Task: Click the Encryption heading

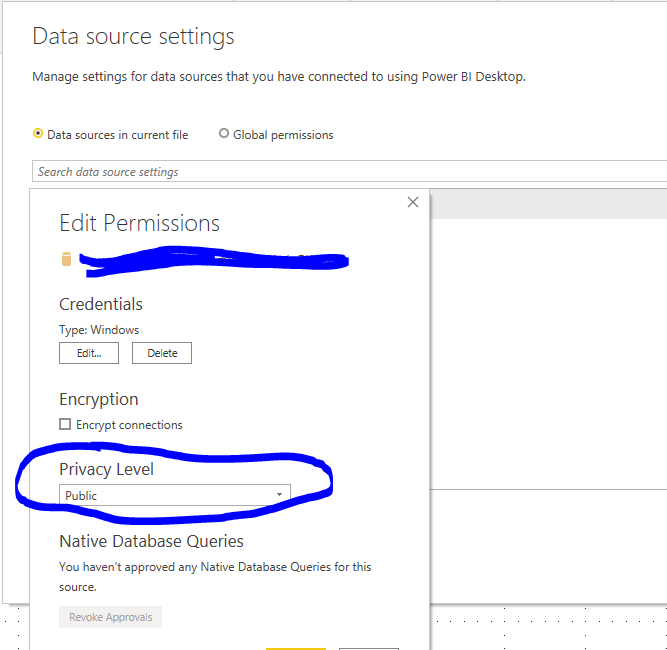Action: 99,399
